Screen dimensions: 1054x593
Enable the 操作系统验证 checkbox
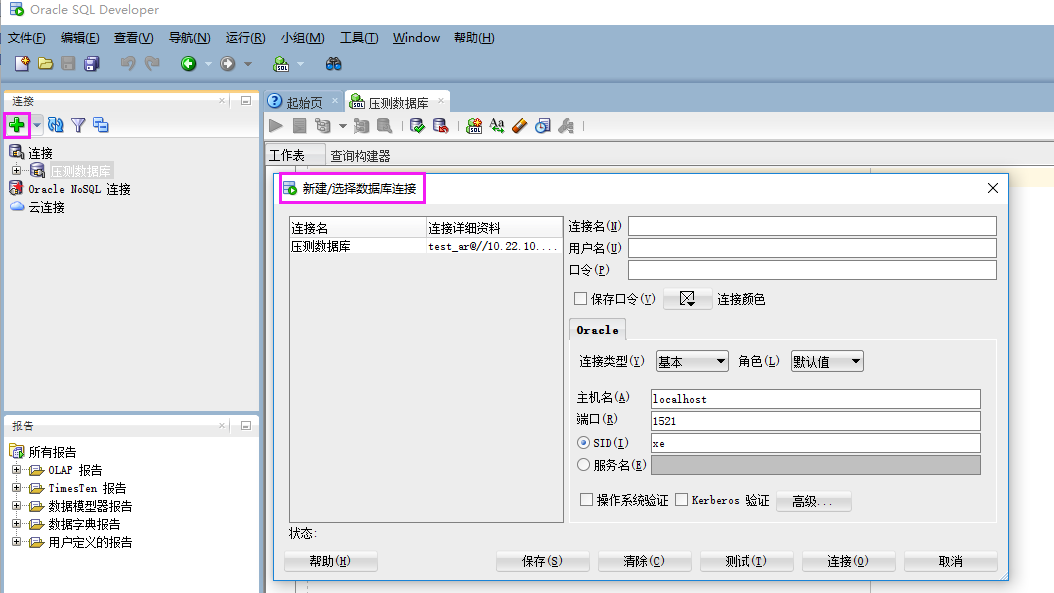click(x=586, y=500)
